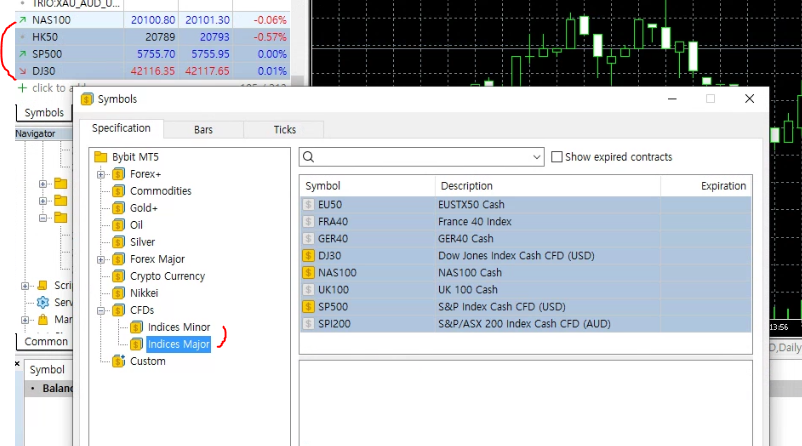
Task: Close the Symbols dialog window
Action: point(749,99)
